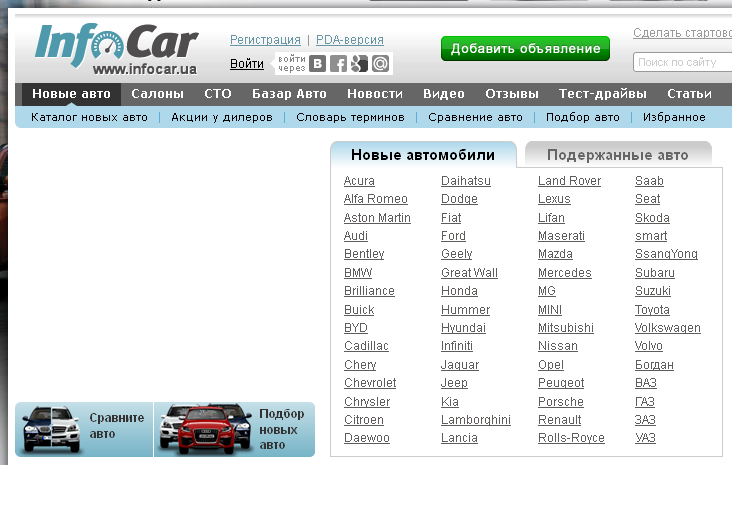Open the Mercedes brand link
The height and width of the screenshot is (512, 732).
pos(564,273)
